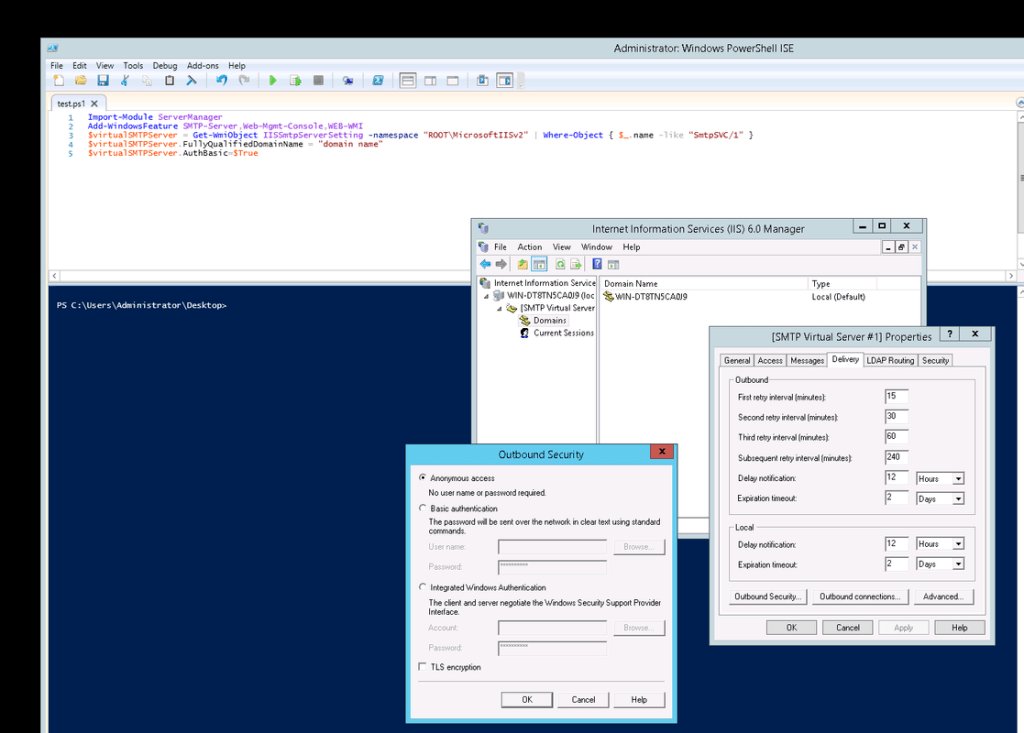This screenshot has width=1024, height=733.
Task: Select the test.ps1 script tab
Action: [x=71, y=103]
